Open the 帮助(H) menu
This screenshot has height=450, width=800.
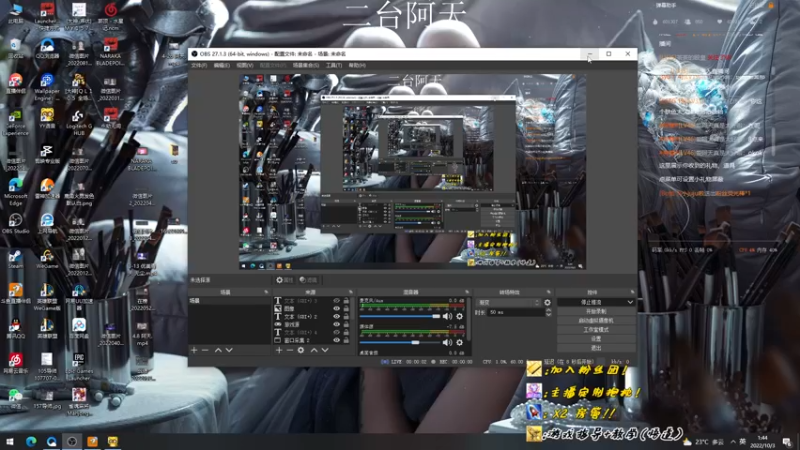pyautogui.click(x=357, y=65)
